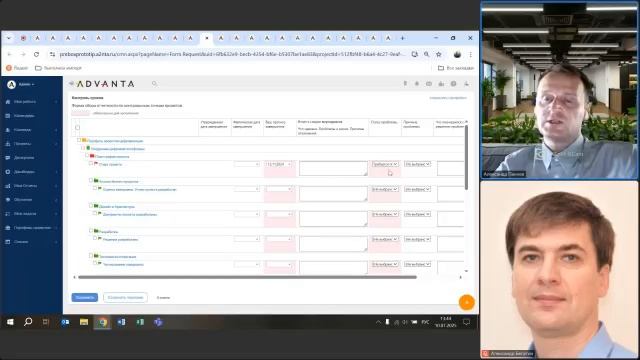The height and width of the screenshot is (360, 640).
Task: Click the chat bubble icon in the sidebar
Action: 8,158
